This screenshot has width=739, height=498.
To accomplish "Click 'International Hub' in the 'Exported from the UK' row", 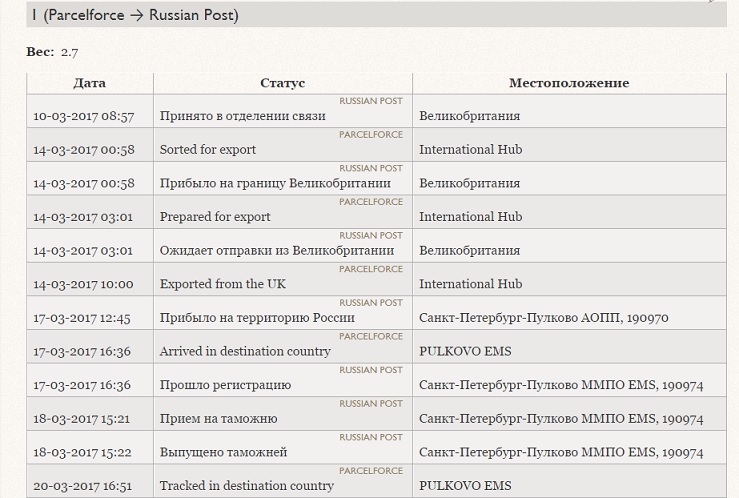I will click(x=470, y=284).
